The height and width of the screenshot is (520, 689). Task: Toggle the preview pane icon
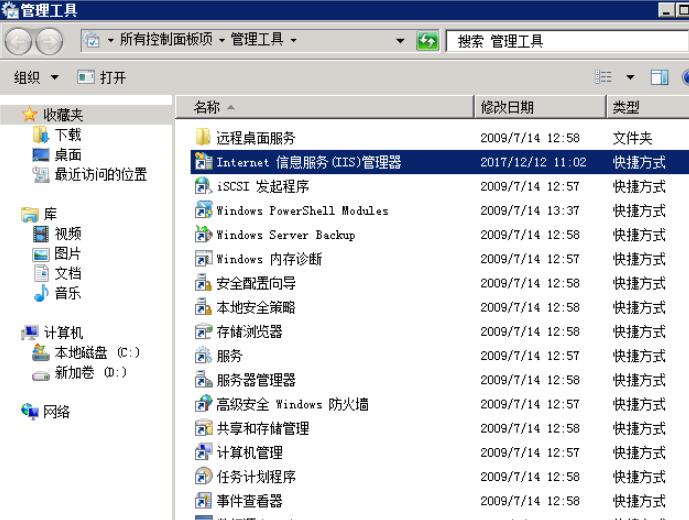(659, 77)
